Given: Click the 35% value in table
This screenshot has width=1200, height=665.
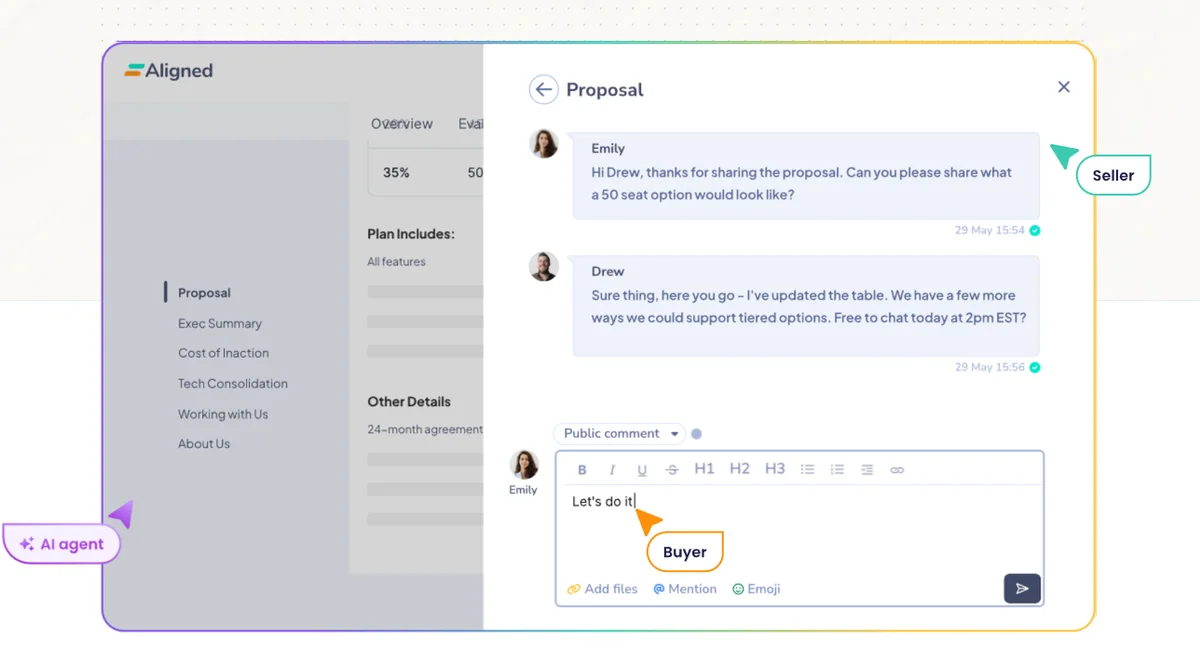Looking at the screenshot, I should click(396, 172).
